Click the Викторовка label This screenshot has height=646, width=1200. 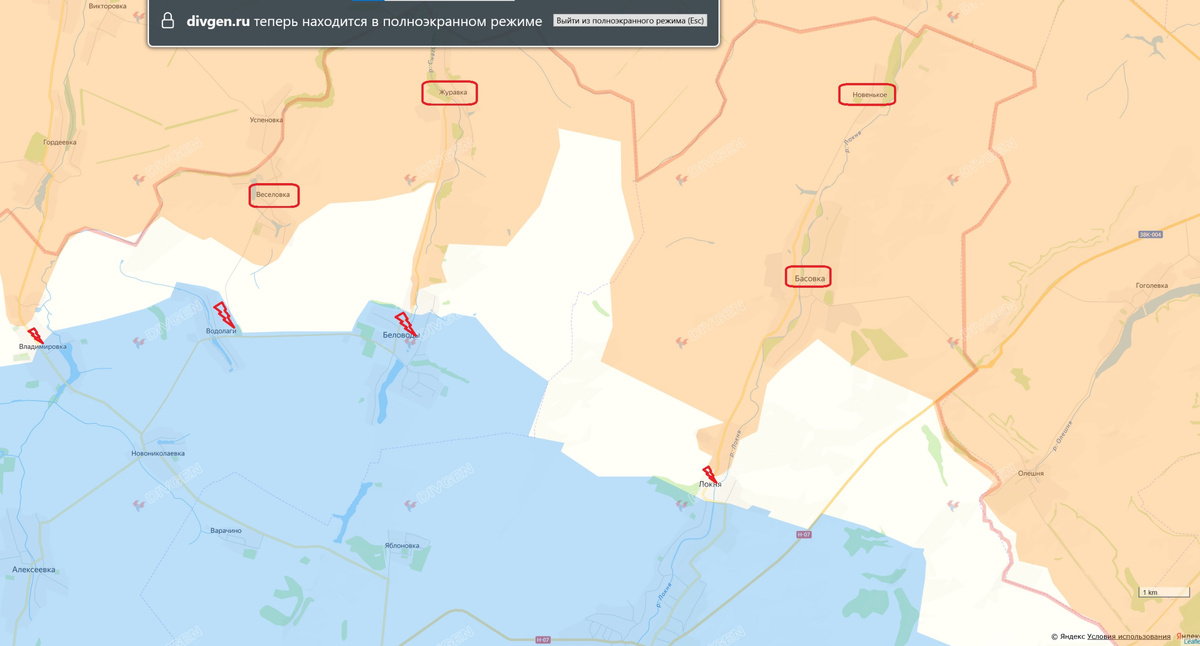[107, 6]
